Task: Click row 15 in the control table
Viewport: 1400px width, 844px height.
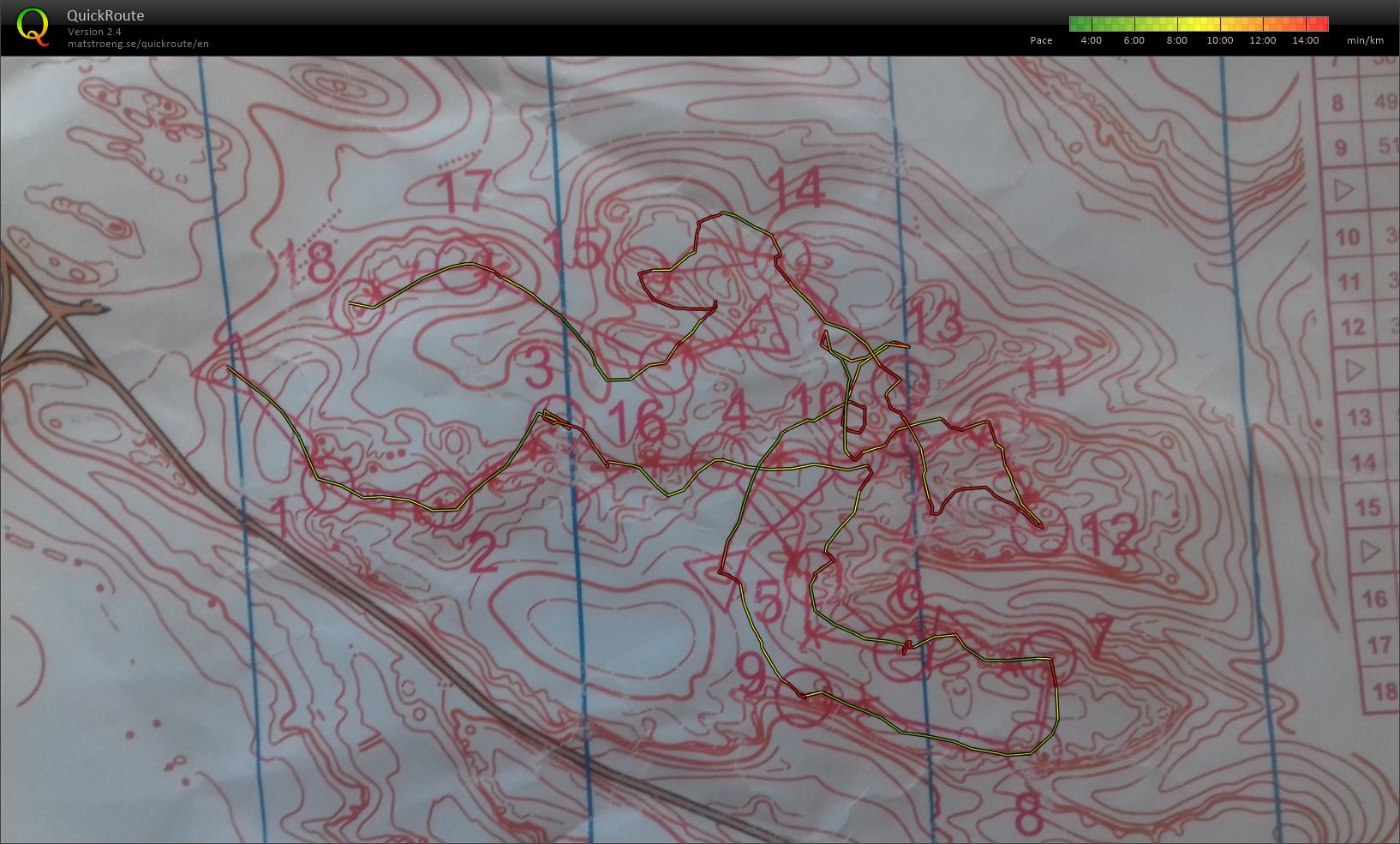Action: (1367, 508)
